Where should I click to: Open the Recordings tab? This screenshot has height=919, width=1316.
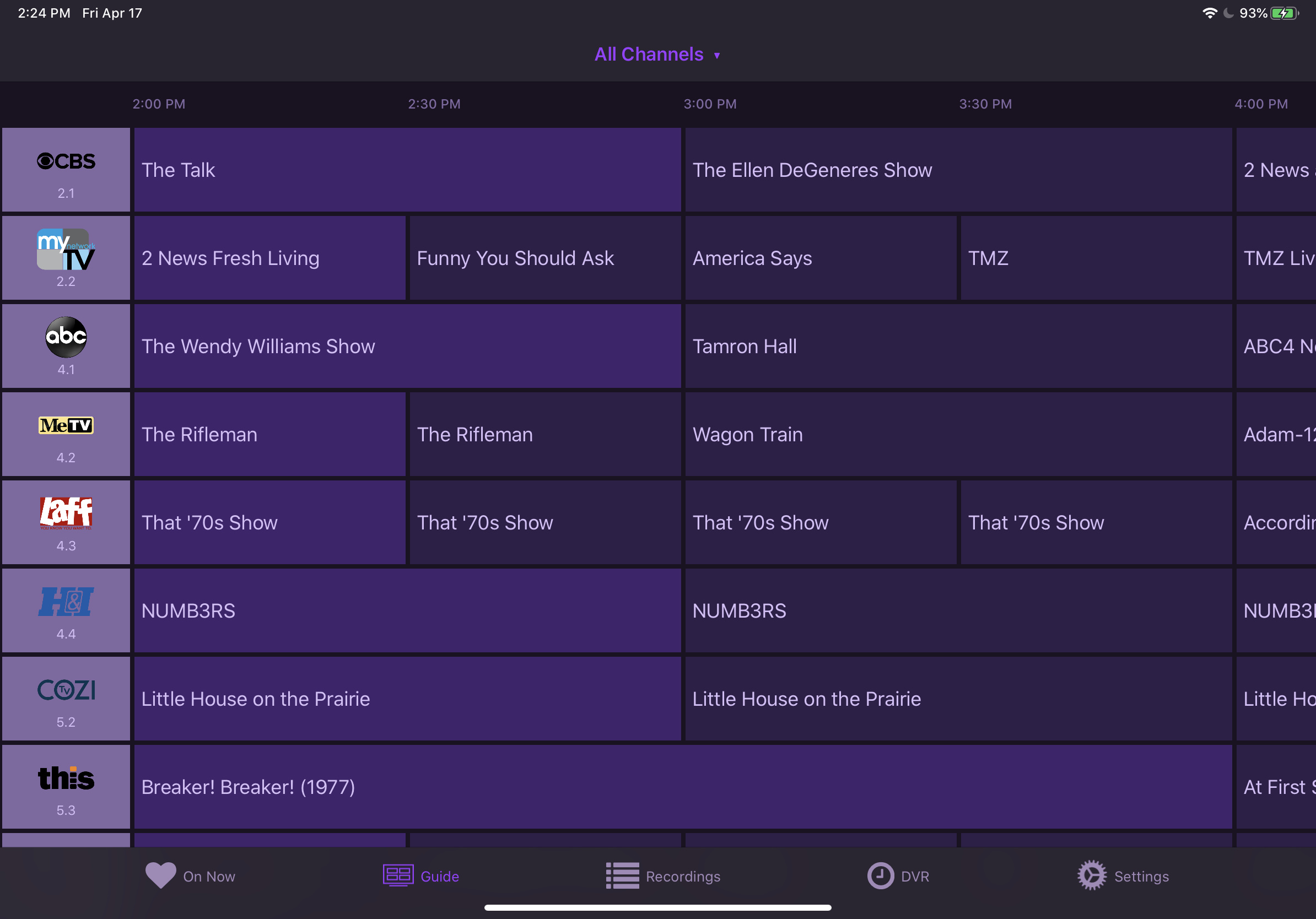[x=663, y=876]
